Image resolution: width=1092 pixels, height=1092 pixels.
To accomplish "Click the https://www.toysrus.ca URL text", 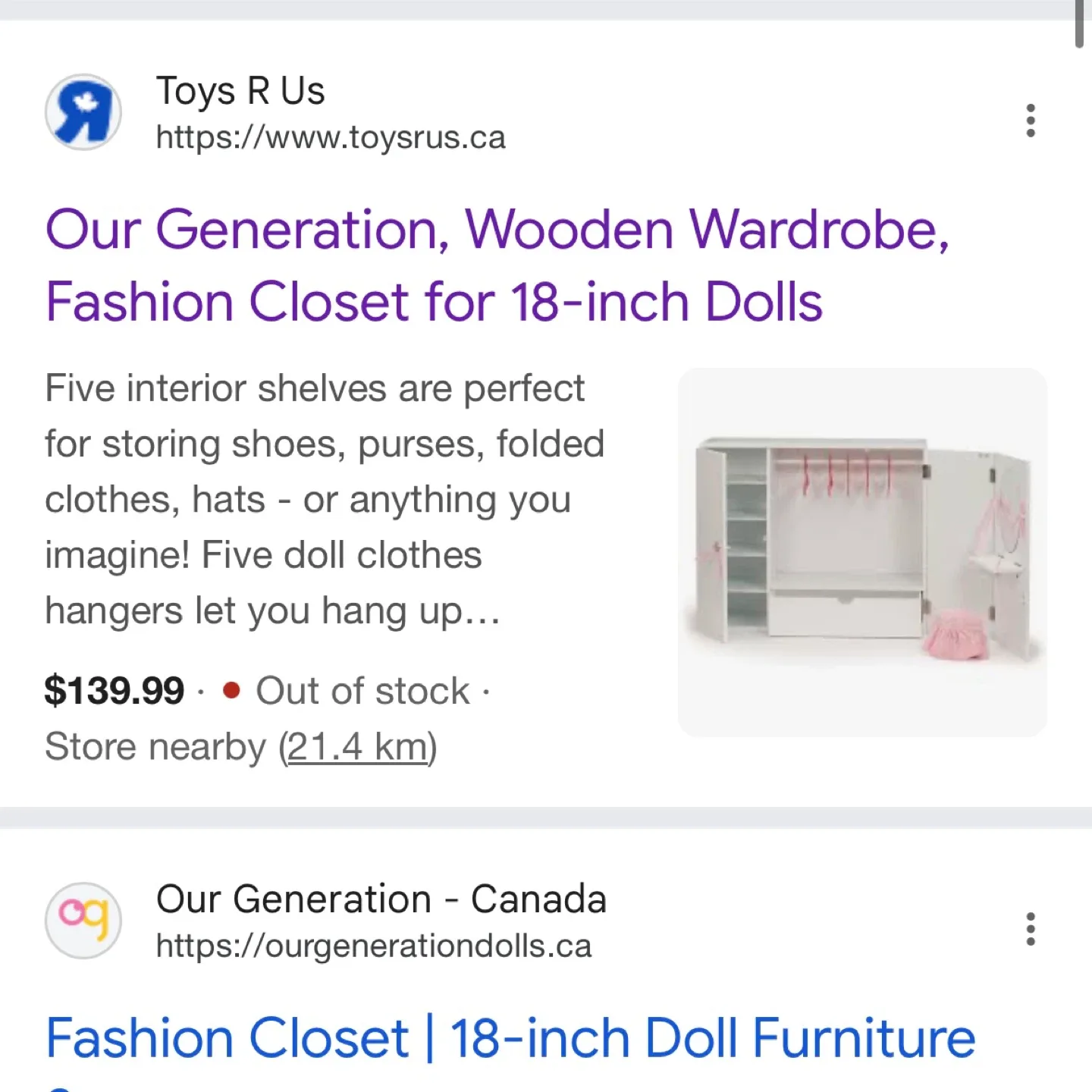I will click(331, 137).
